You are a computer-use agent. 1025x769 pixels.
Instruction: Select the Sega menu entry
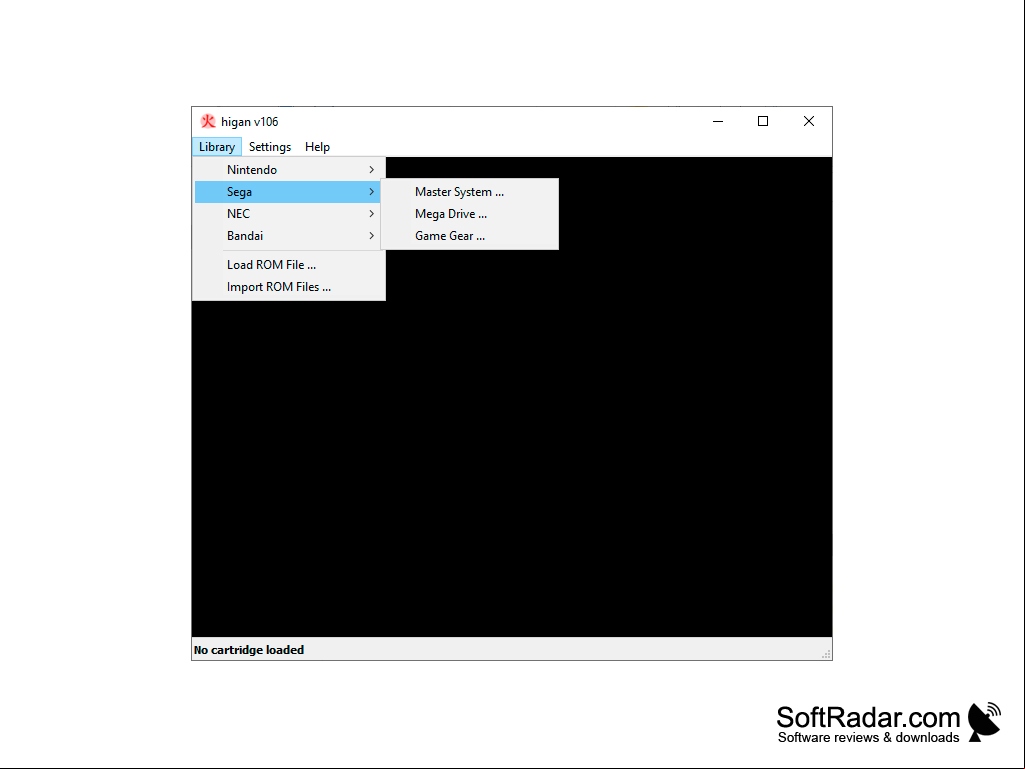click(x=288, y=192)
